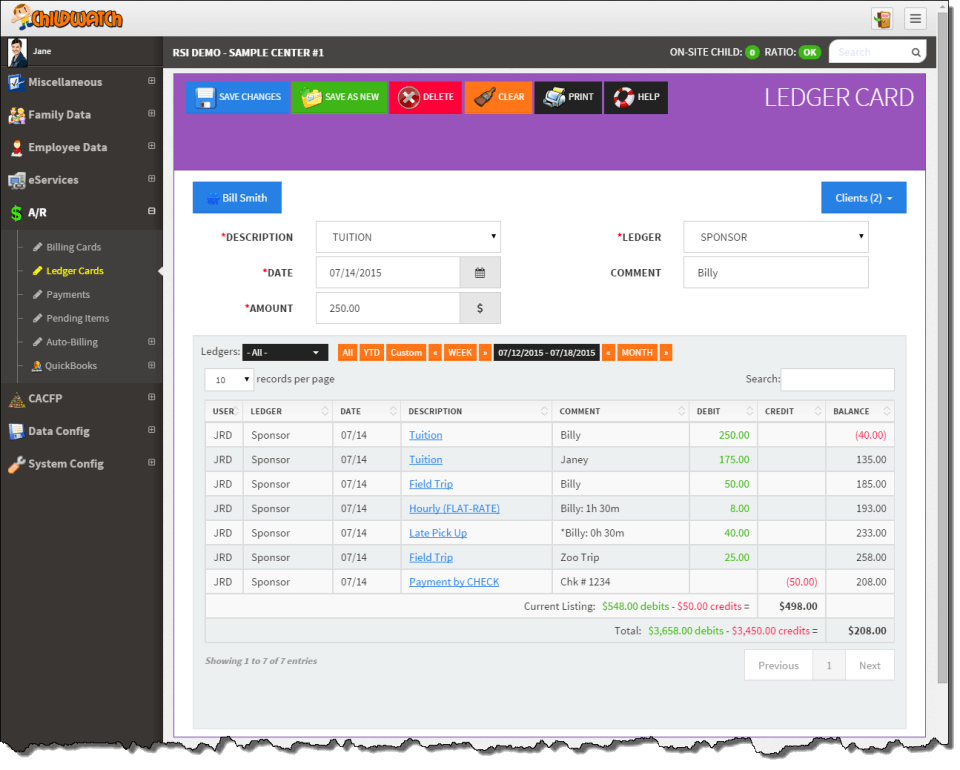Sort table by the Description column
The width and height of the screenshot is (960, 770).
476,411
